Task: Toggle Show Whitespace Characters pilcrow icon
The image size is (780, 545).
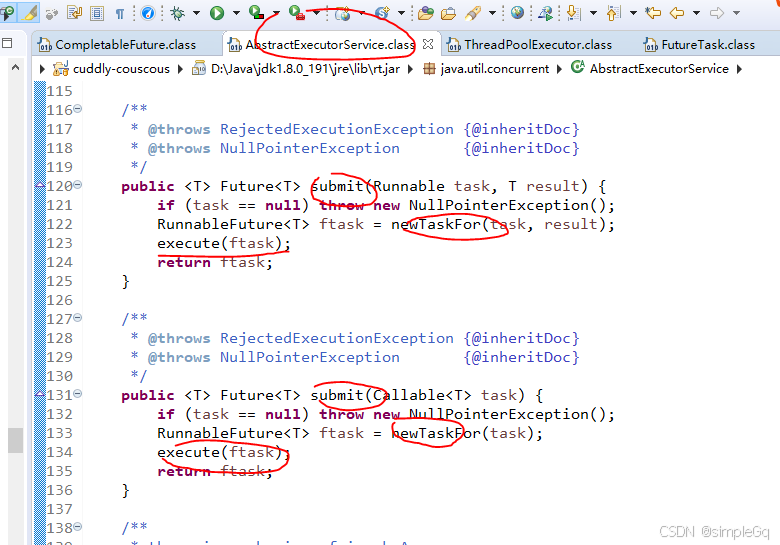Action: pos(120,13)
